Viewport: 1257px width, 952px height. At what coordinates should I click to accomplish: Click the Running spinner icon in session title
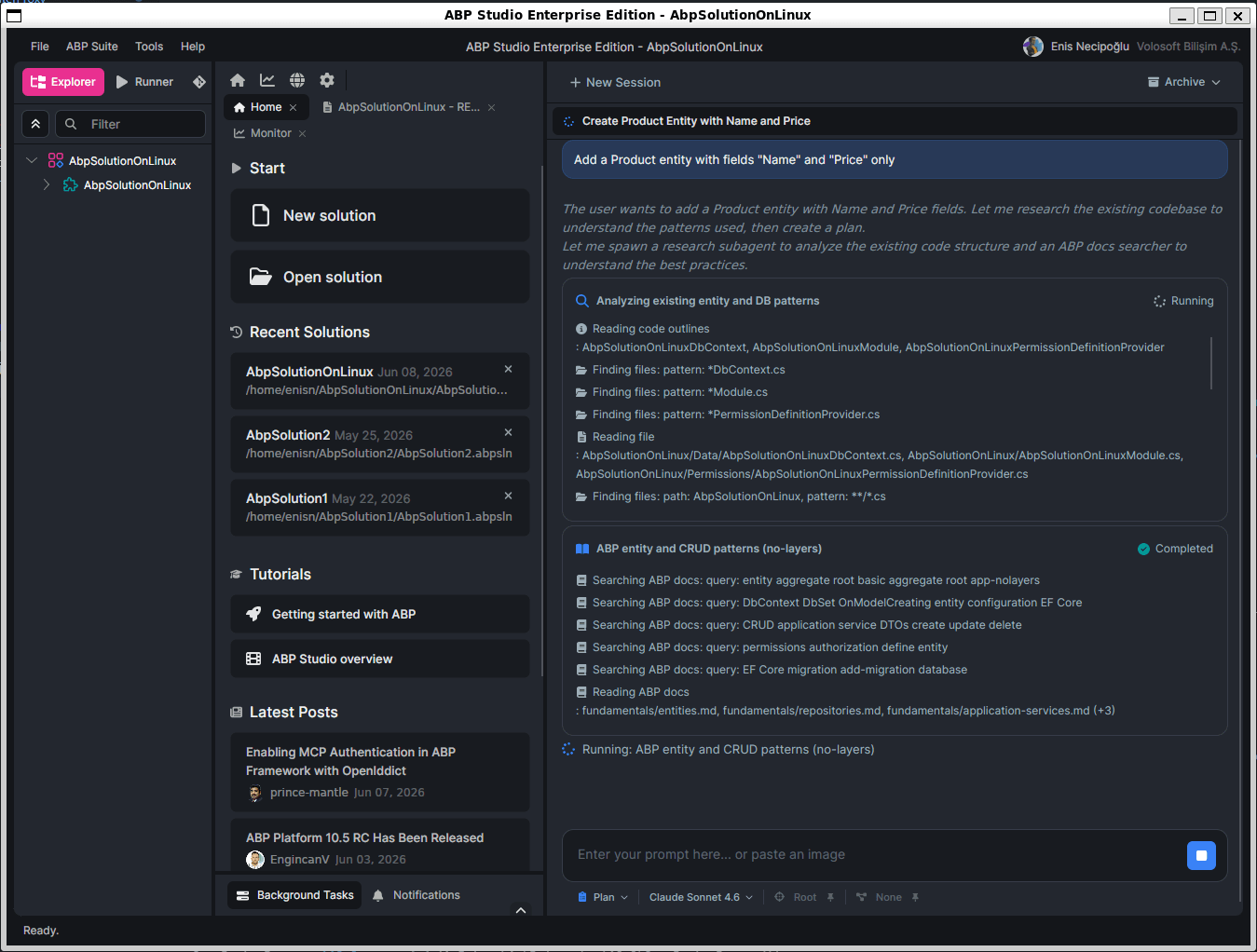point(568,121)
